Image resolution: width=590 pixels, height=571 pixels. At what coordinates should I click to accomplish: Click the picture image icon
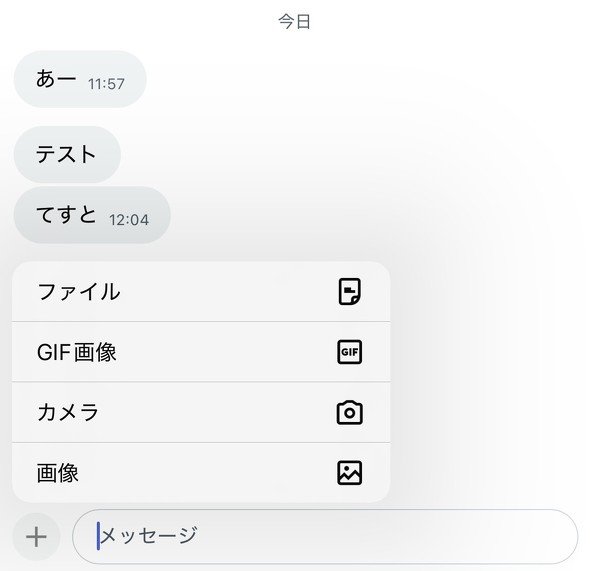coord(350,473)
